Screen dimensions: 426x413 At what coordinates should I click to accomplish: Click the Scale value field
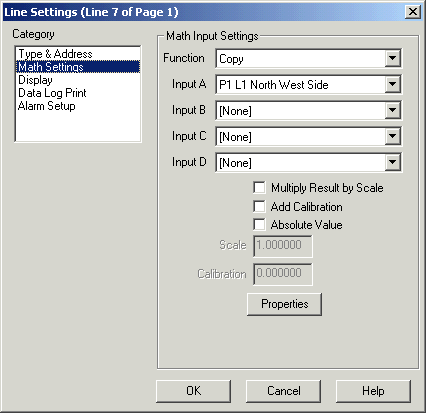click(x=283, y=246)
